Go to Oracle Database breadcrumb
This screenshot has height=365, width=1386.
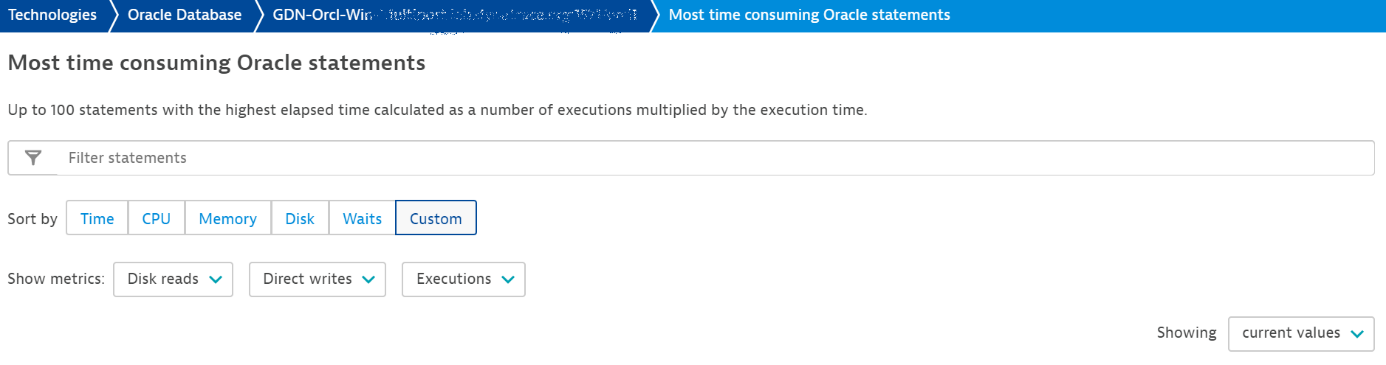pos(184,15)
